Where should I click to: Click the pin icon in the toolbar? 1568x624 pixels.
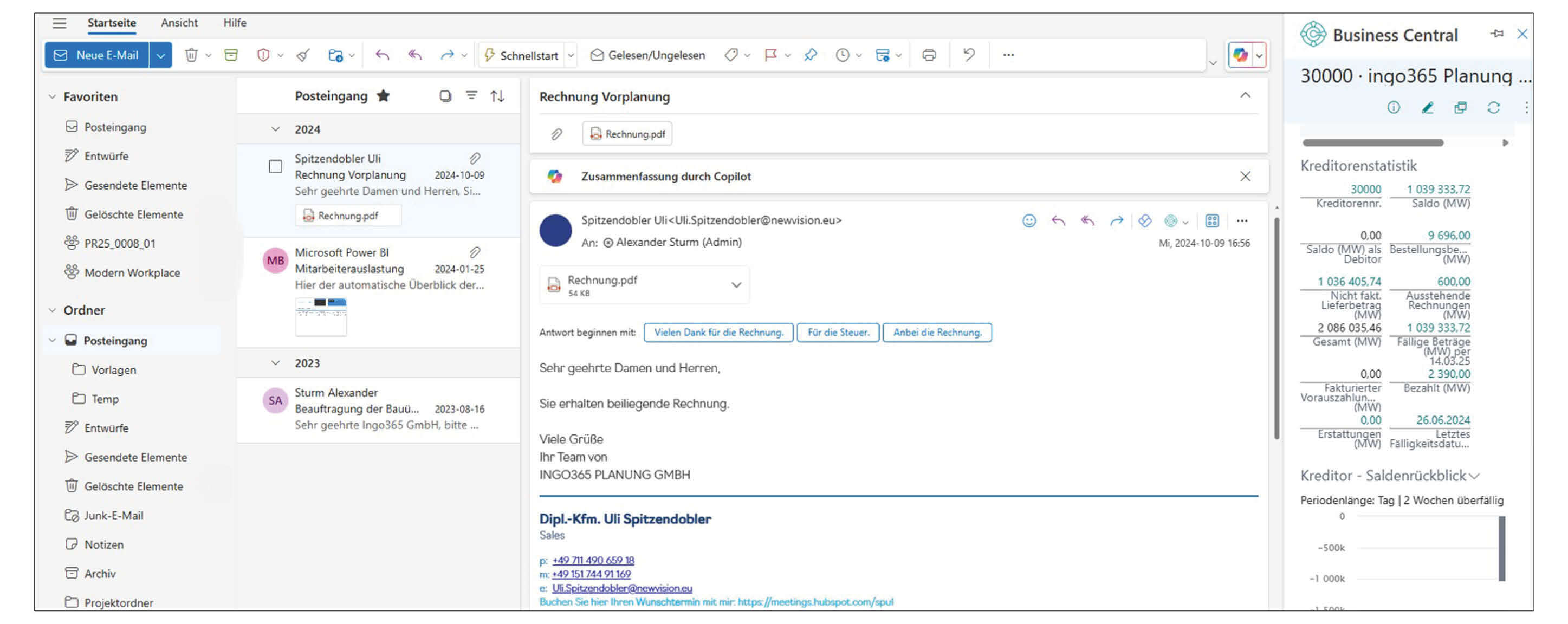pos(810,55)
